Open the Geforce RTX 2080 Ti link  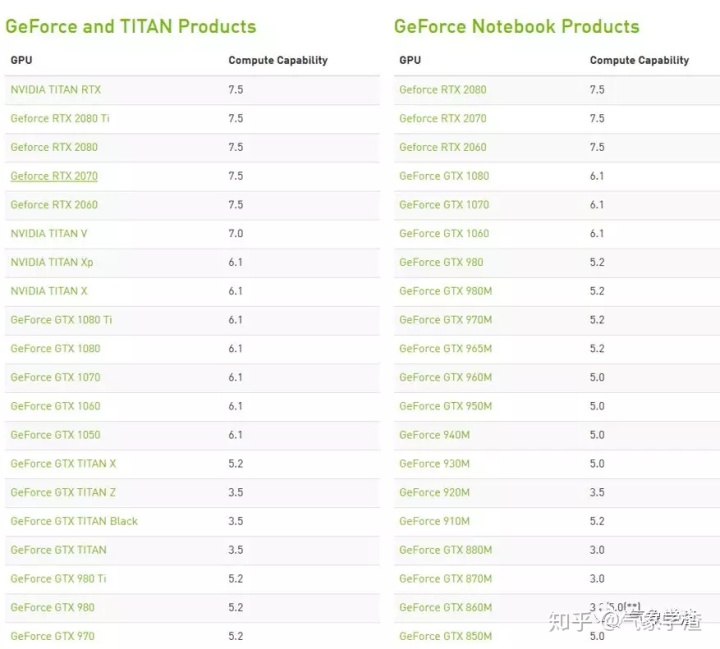pyautogui.click(x=60, y=119)
